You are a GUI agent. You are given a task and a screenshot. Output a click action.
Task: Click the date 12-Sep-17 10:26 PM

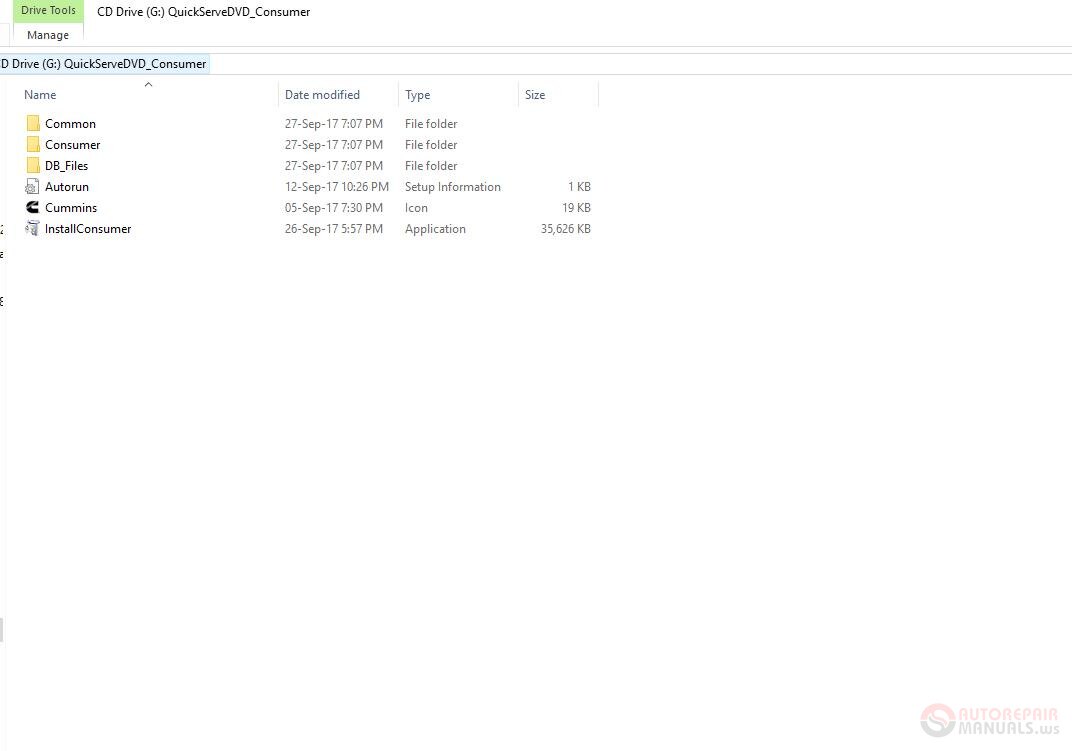[x=336, y=187]
